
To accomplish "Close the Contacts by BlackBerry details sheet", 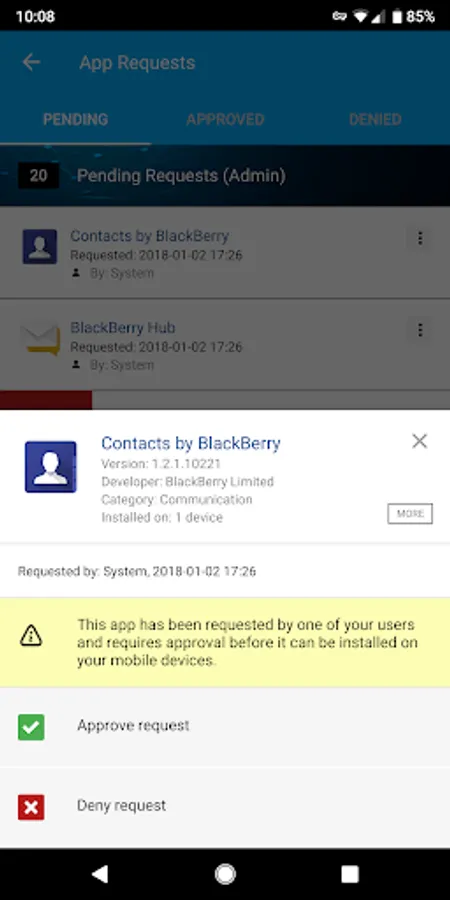I will click(x=420, y=441).
